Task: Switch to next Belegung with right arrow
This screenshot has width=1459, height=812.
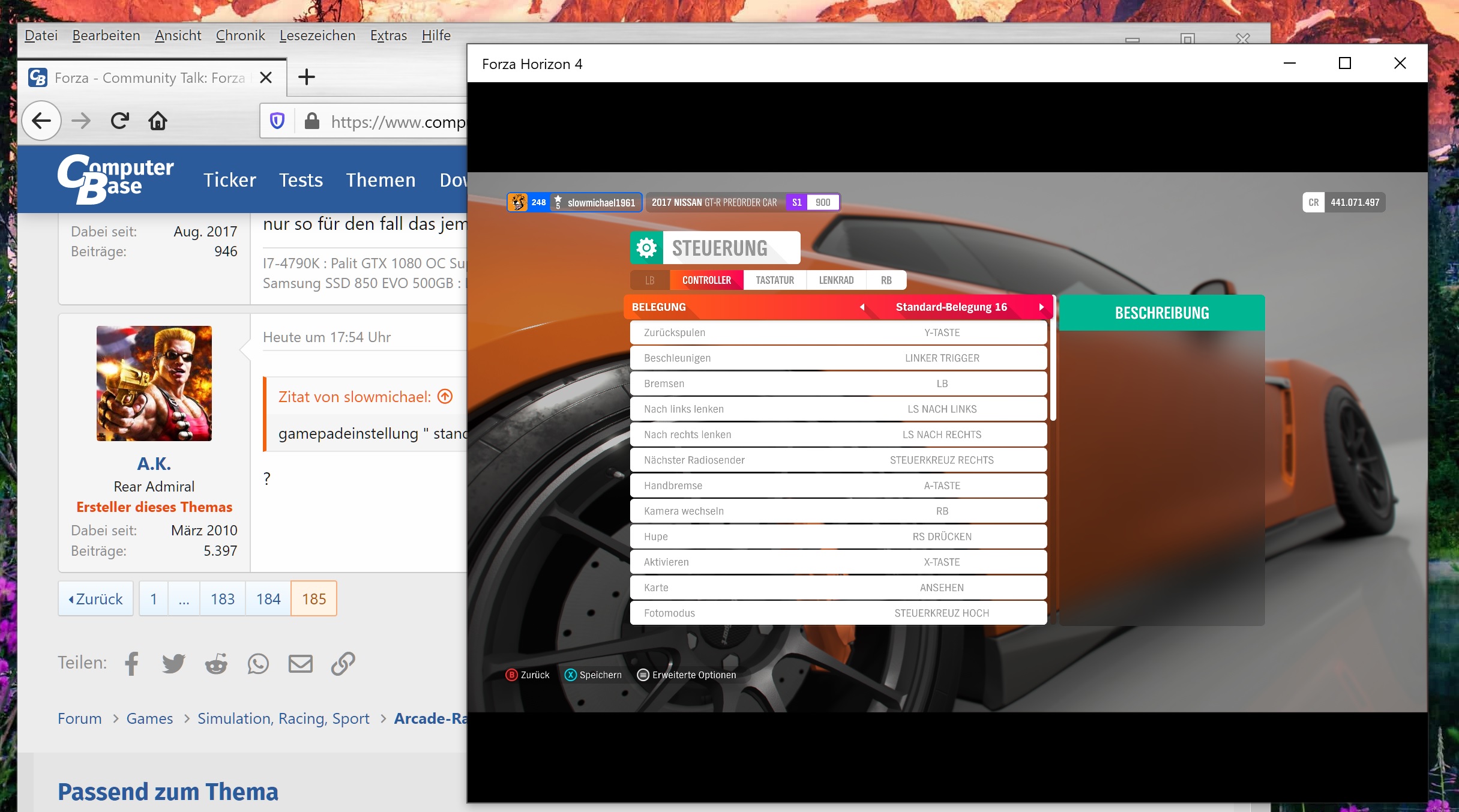Action: 1041,307
